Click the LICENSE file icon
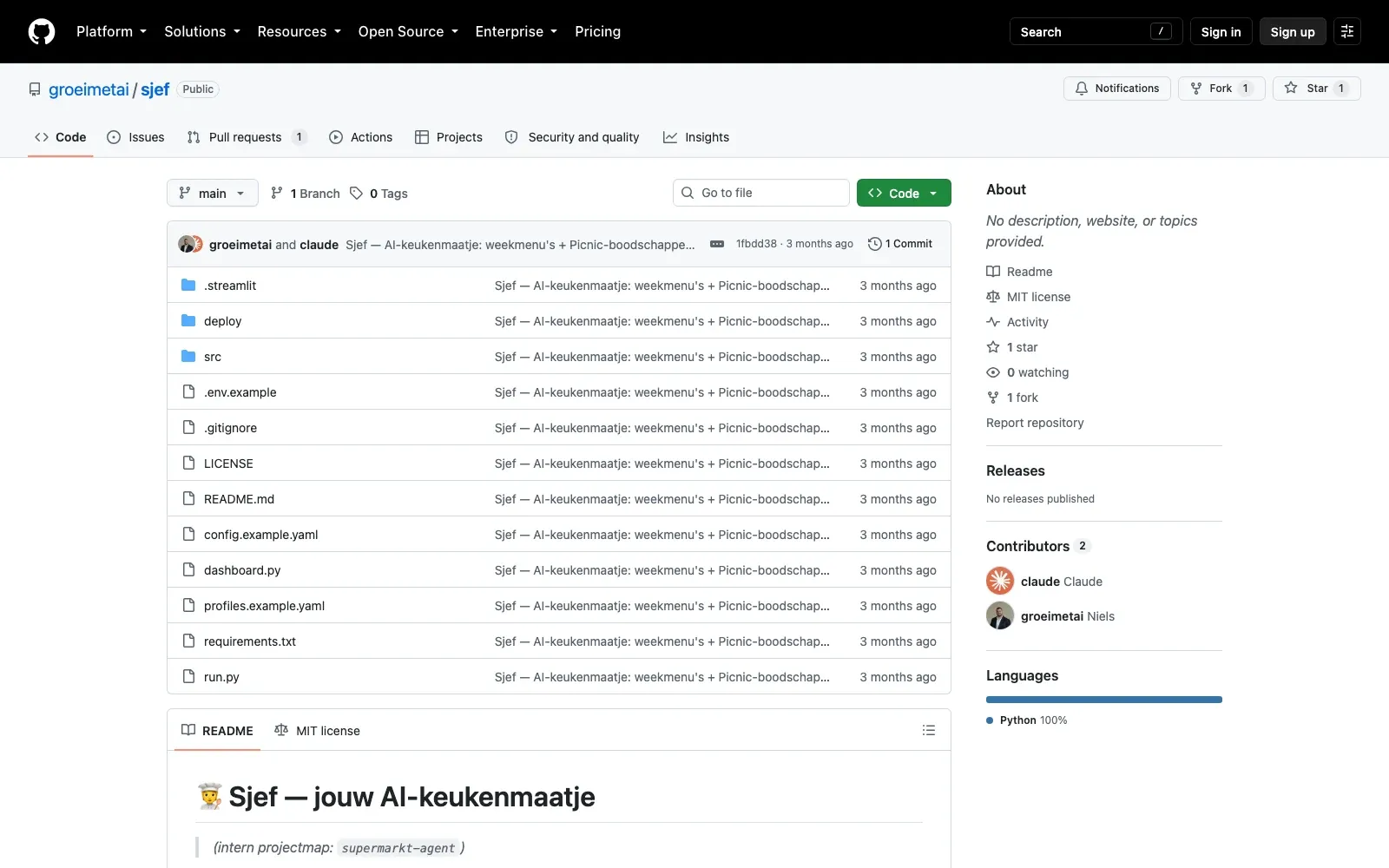This screenshot has height=868, width=1389. [x=188, y=463]
